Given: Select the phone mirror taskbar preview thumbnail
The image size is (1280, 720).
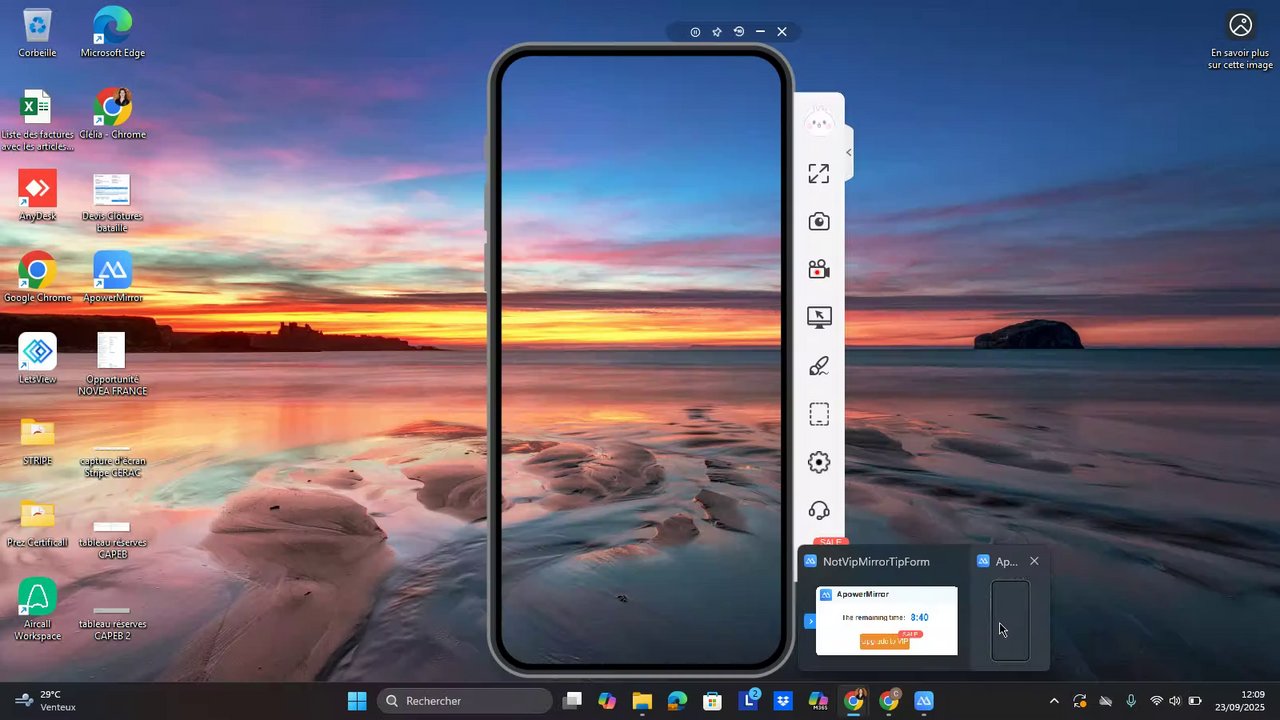Looking at the screenshot, I should tap(1010, 621).
